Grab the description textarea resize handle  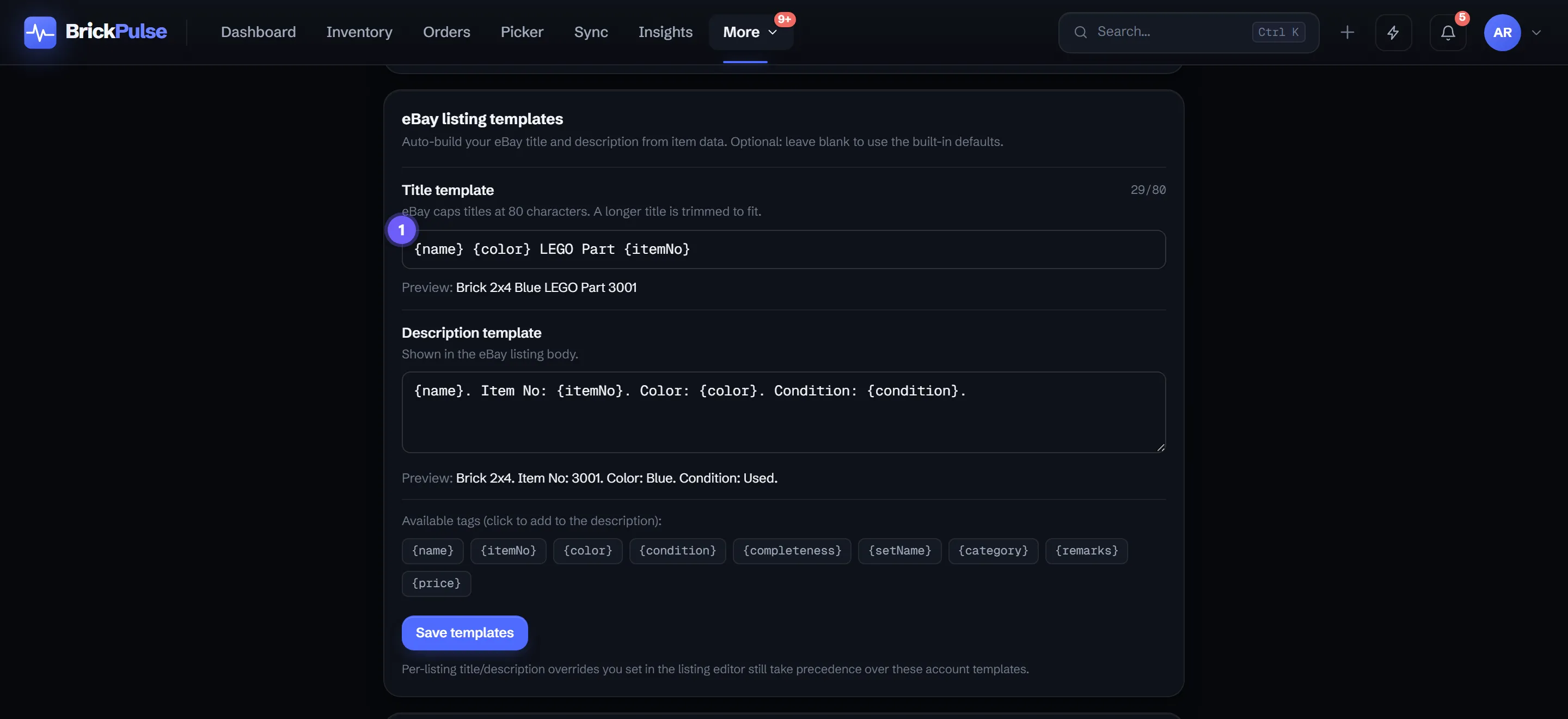[x=1160, y=448]
